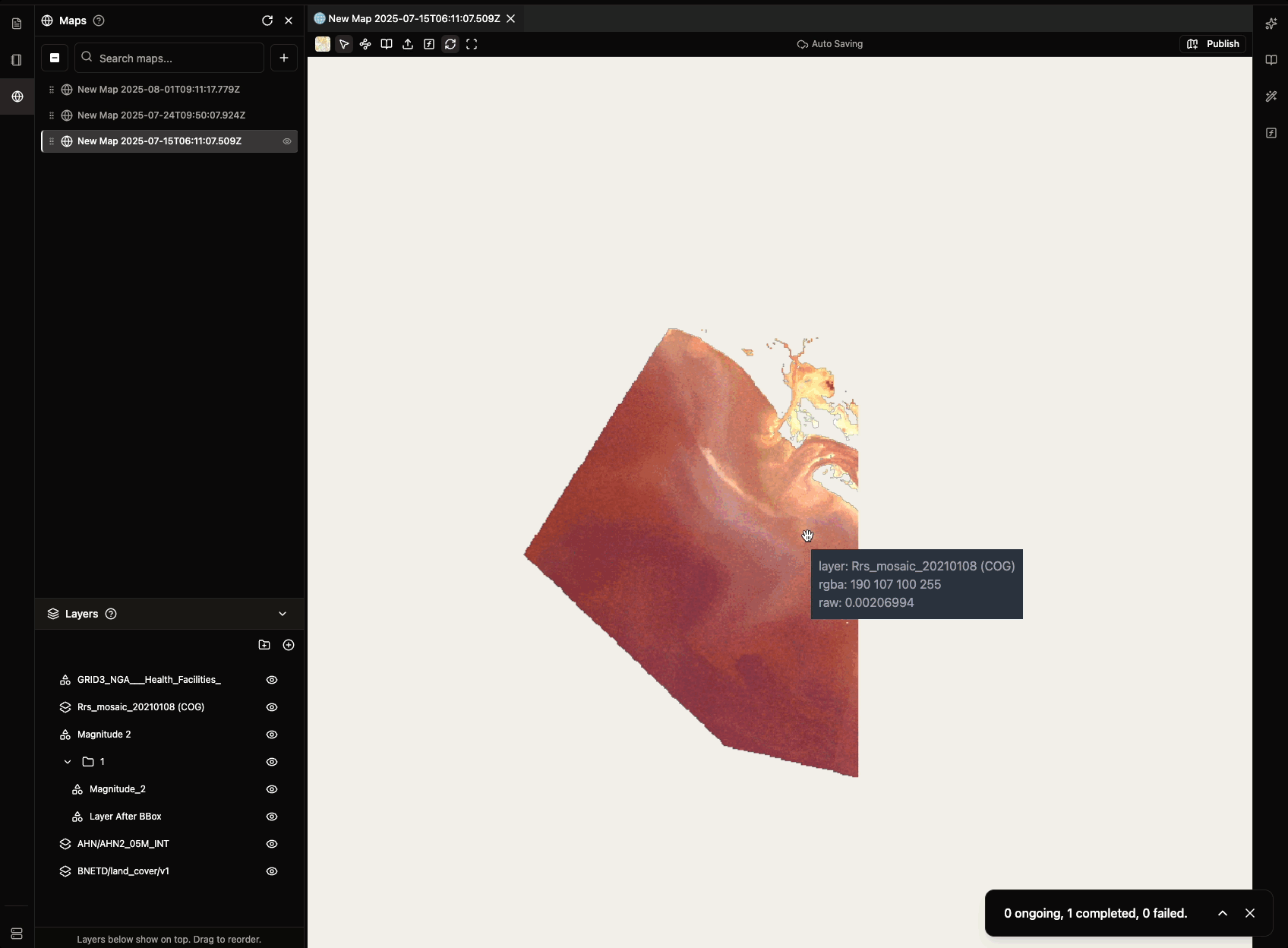Add a new layer with the circled plus

(x=289, y=645)
